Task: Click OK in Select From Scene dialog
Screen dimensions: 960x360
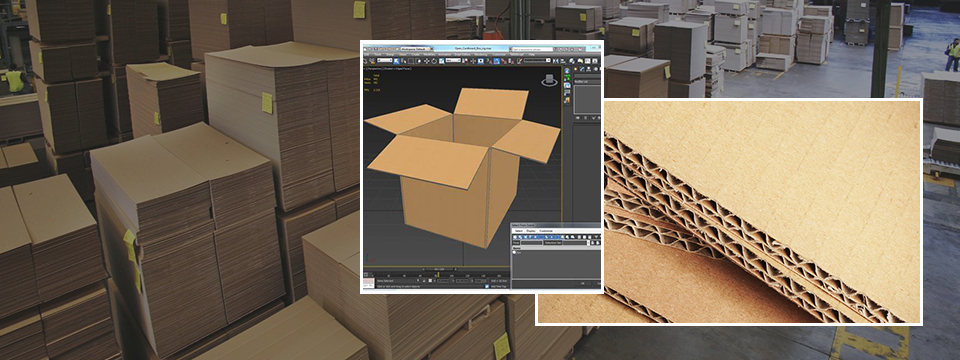Action: pos(583,283)
